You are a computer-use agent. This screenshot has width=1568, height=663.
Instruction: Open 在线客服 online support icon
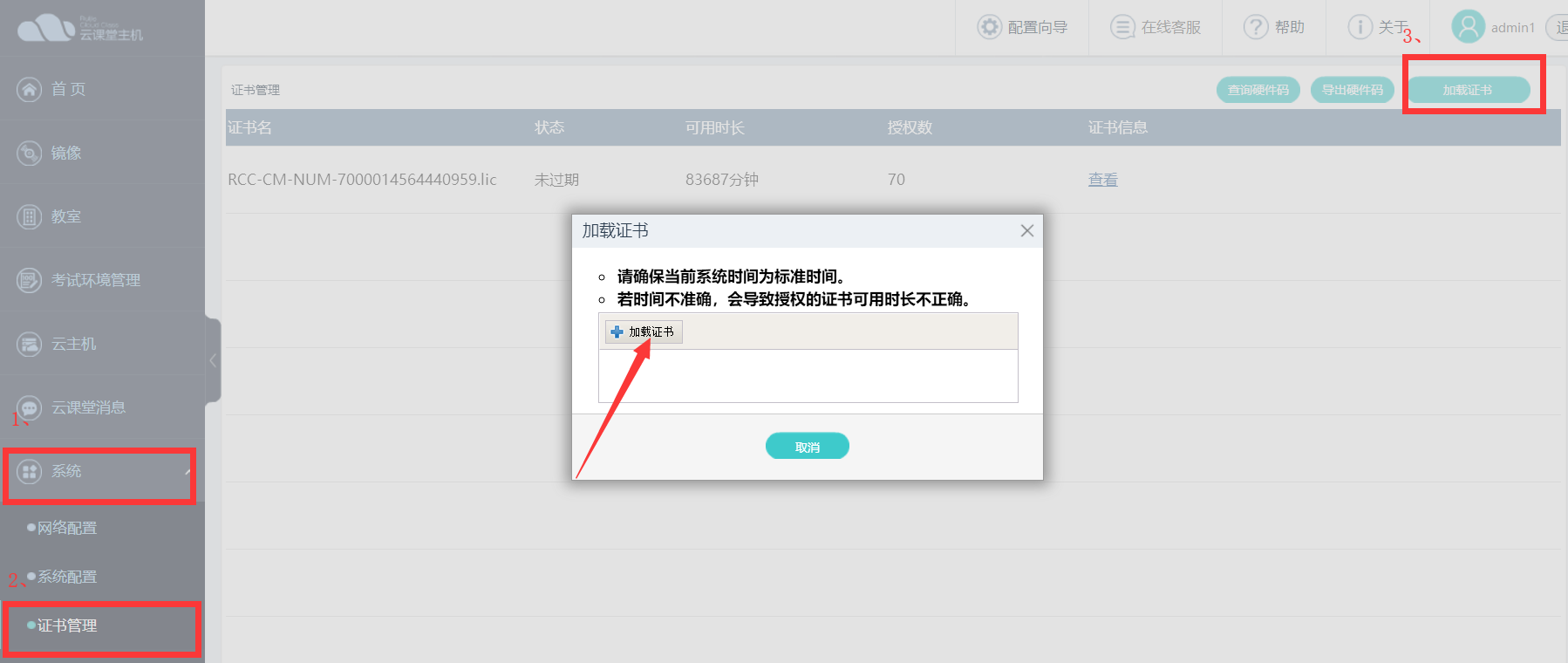tap(1122, 27)
